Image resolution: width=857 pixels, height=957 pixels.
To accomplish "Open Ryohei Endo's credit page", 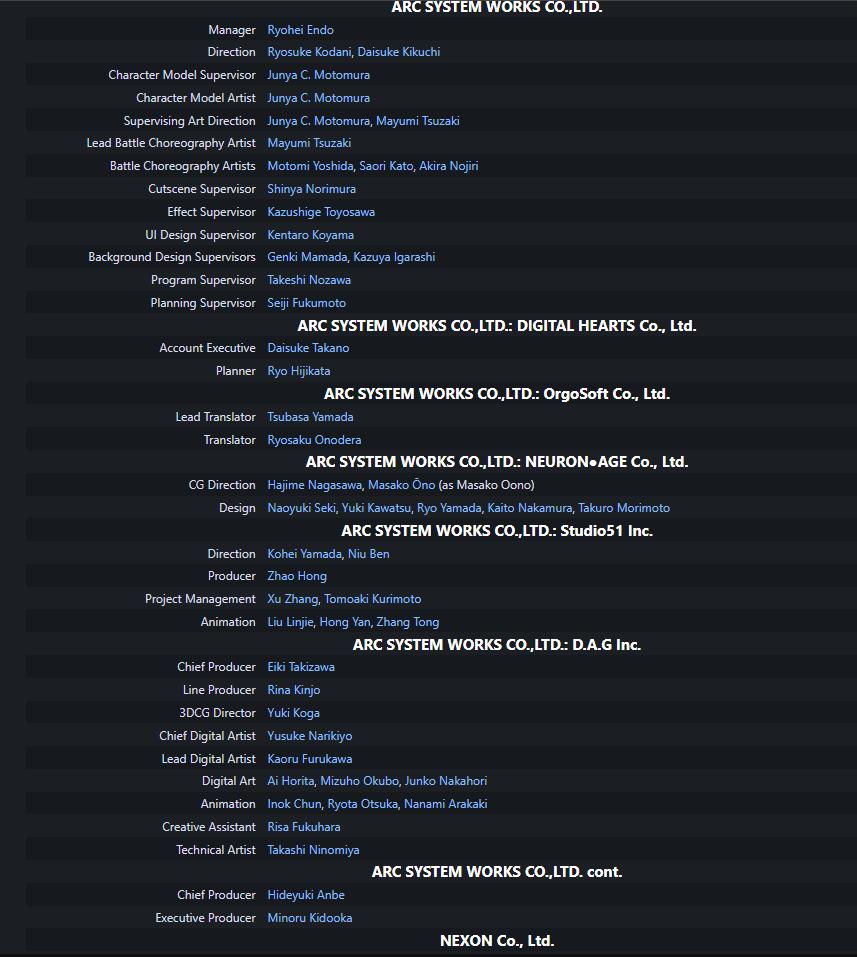I will (x=300, y=30).
